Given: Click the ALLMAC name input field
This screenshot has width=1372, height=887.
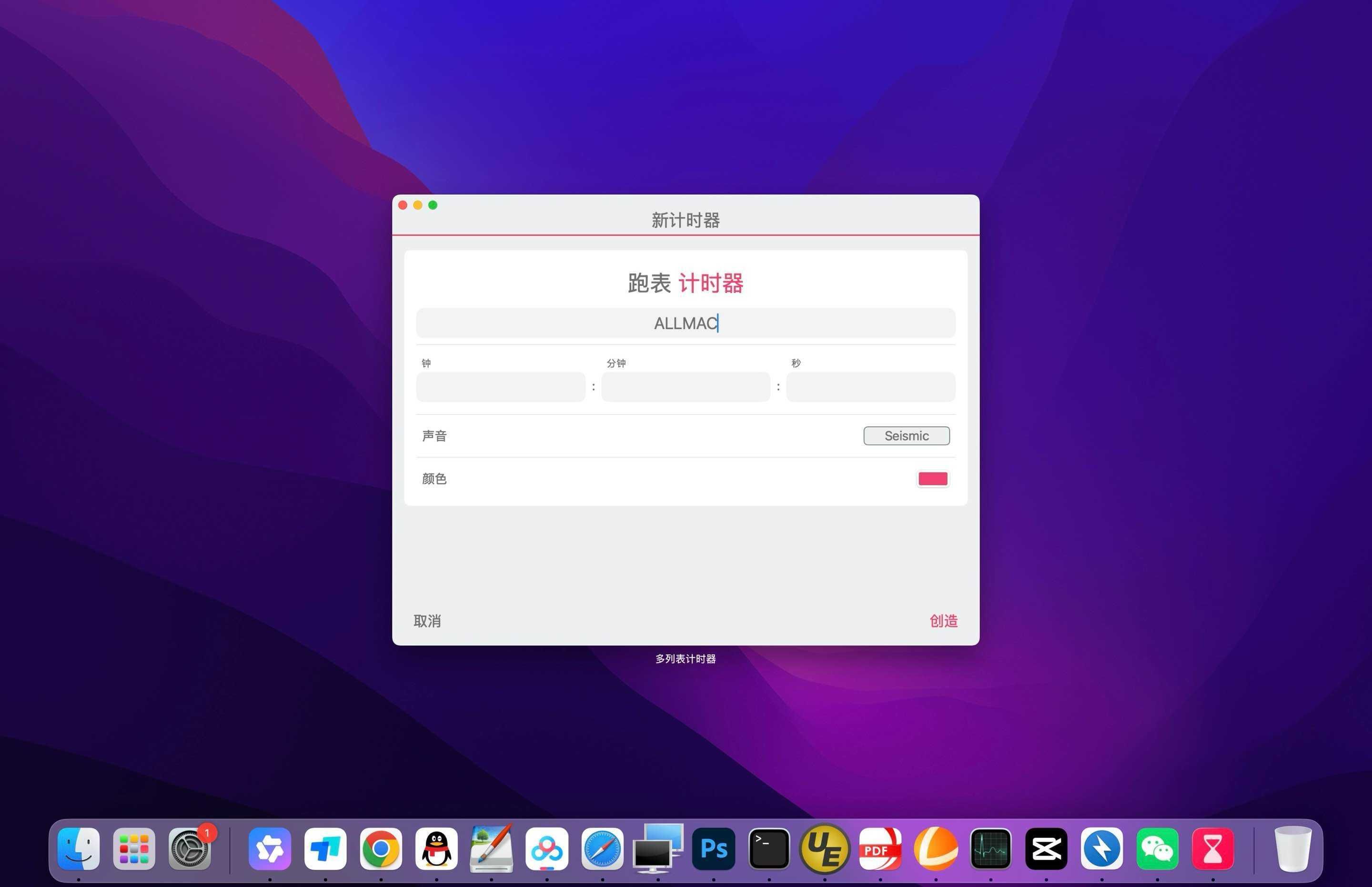Looking at the screenshot, I should (685, 324).
